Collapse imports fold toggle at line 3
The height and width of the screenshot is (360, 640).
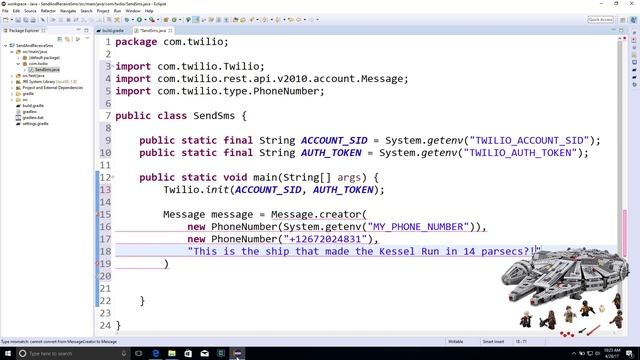113,66
